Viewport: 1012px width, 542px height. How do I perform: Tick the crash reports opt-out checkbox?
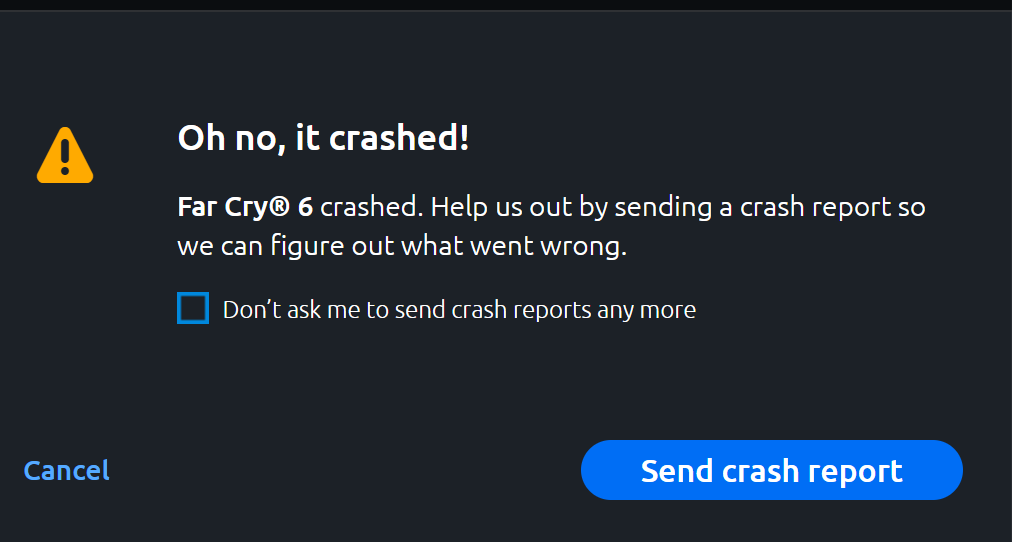193,308
